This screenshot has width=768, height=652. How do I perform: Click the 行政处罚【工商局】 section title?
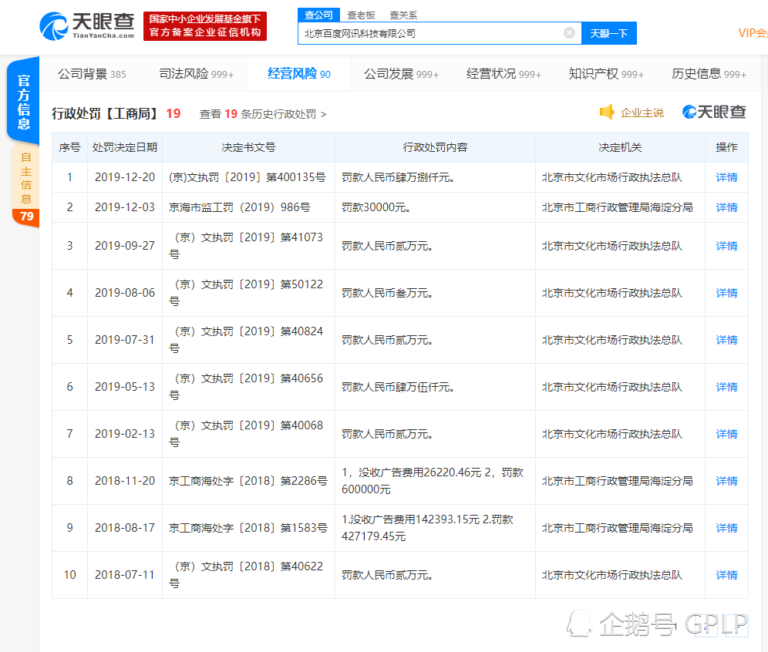click(106, 114)
